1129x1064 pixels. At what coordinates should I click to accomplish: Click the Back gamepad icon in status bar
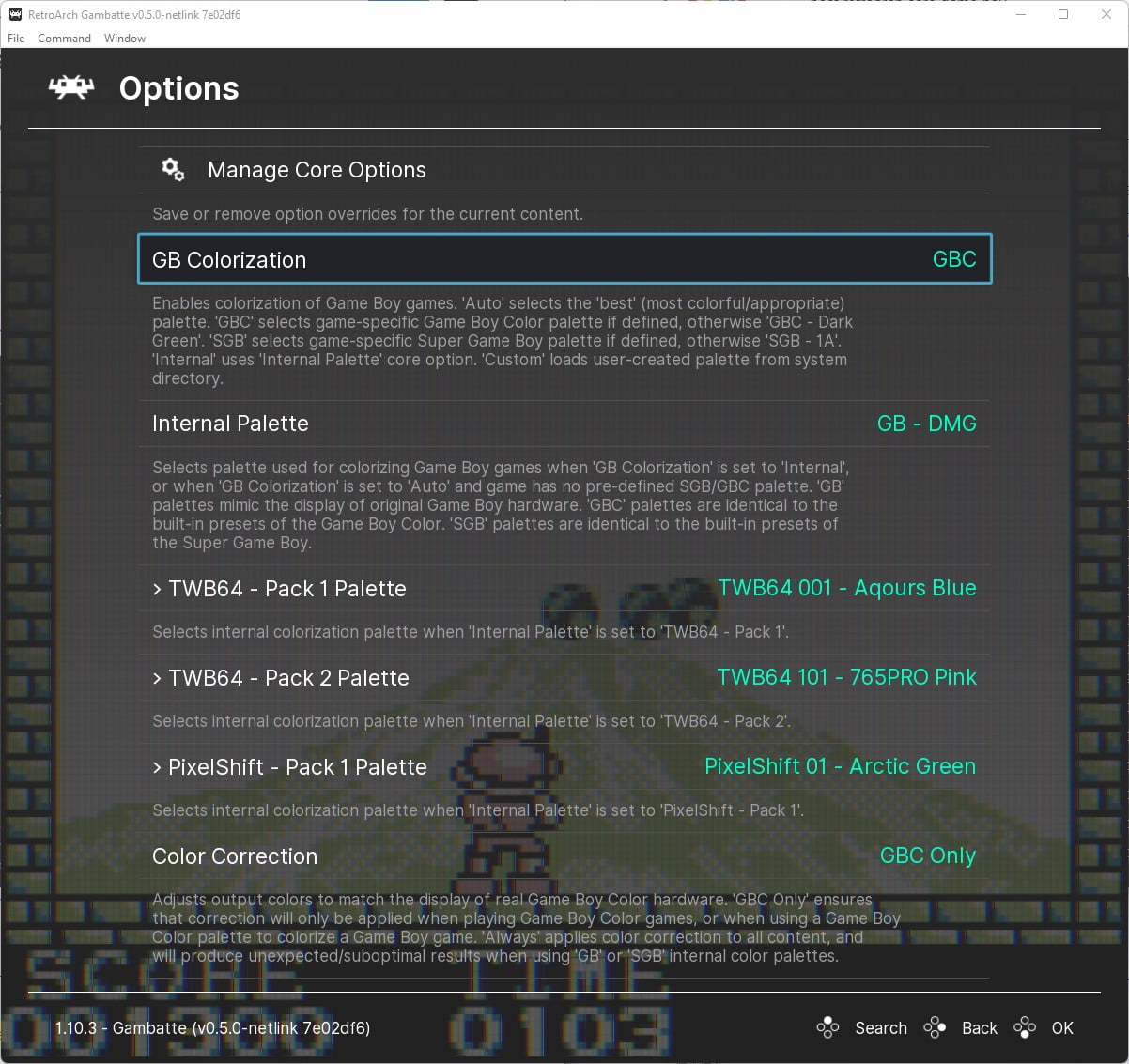pyautogui.click(x=935, y=1028)
